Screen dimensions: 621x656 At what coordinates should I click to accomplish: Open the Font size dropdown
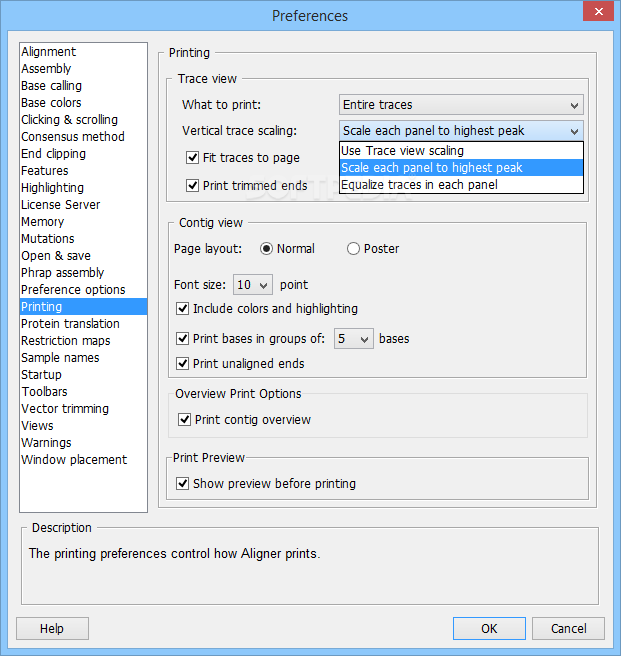click(253, 285)
